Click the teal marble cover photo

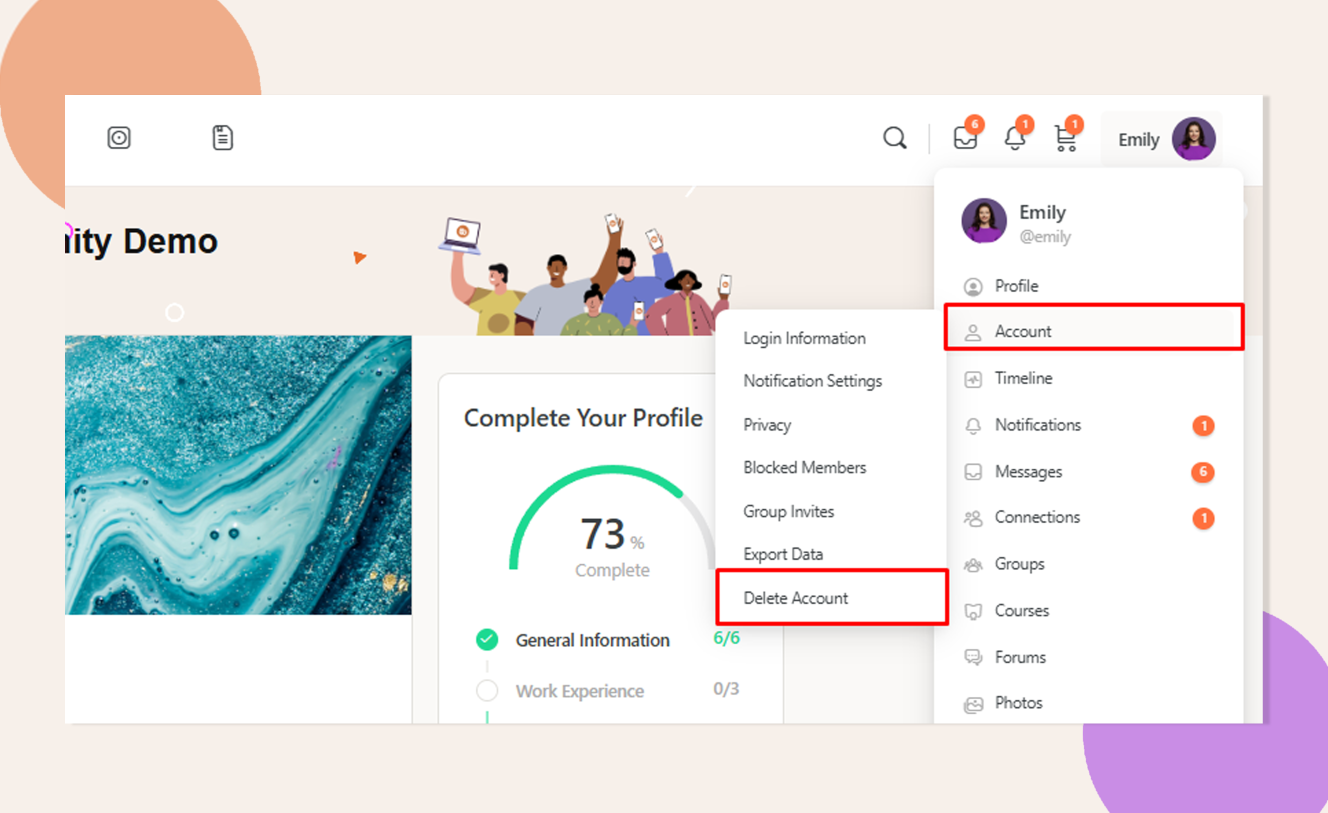(x=238, y=475)
